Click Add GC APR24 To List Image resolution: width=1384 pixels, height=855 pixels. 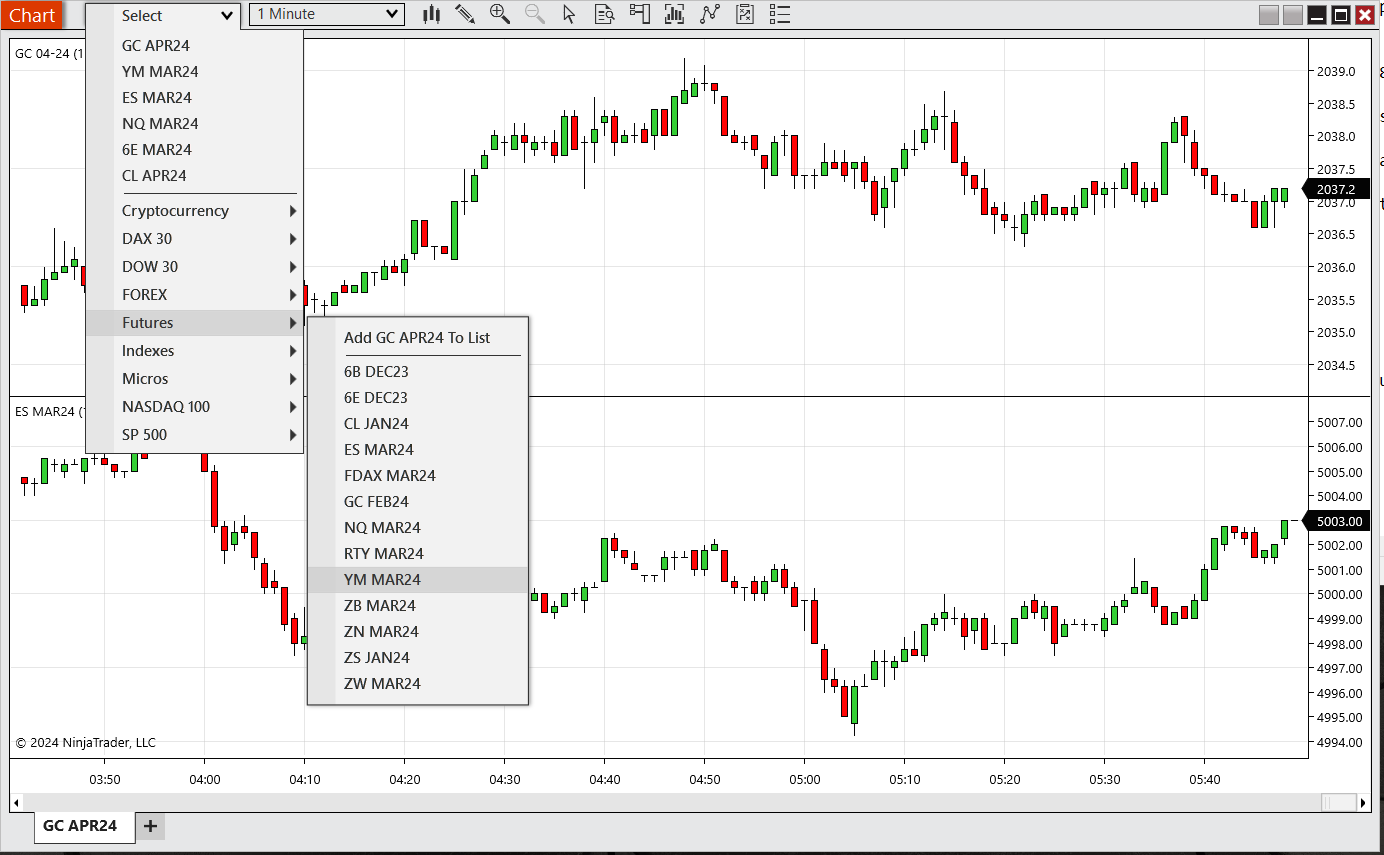418,338
